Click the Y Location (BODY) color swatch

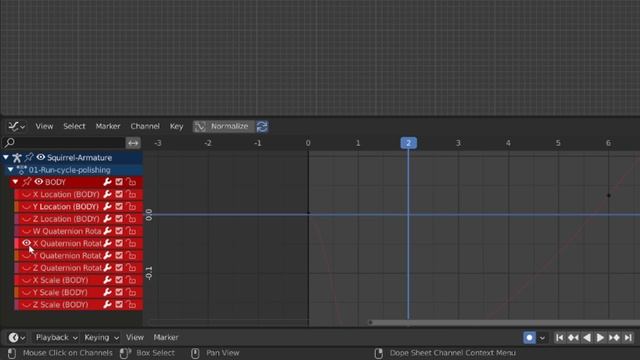coord(16,206)
